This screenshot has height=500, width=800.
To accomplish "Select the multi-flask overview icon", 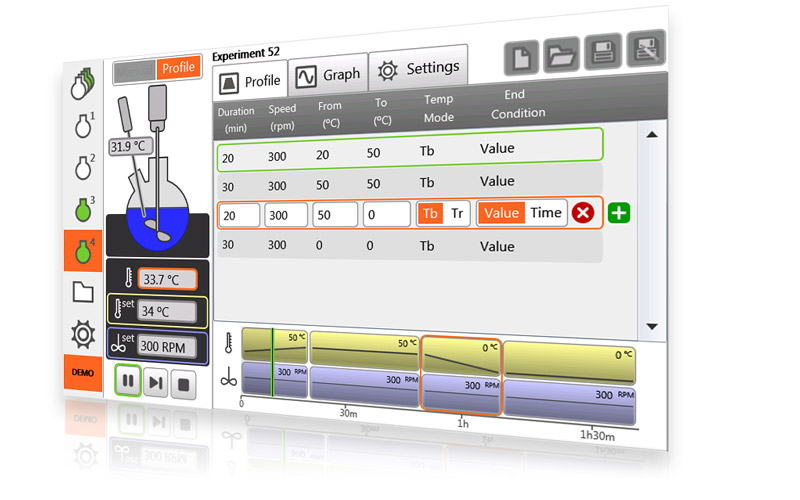I will [83, 84].
